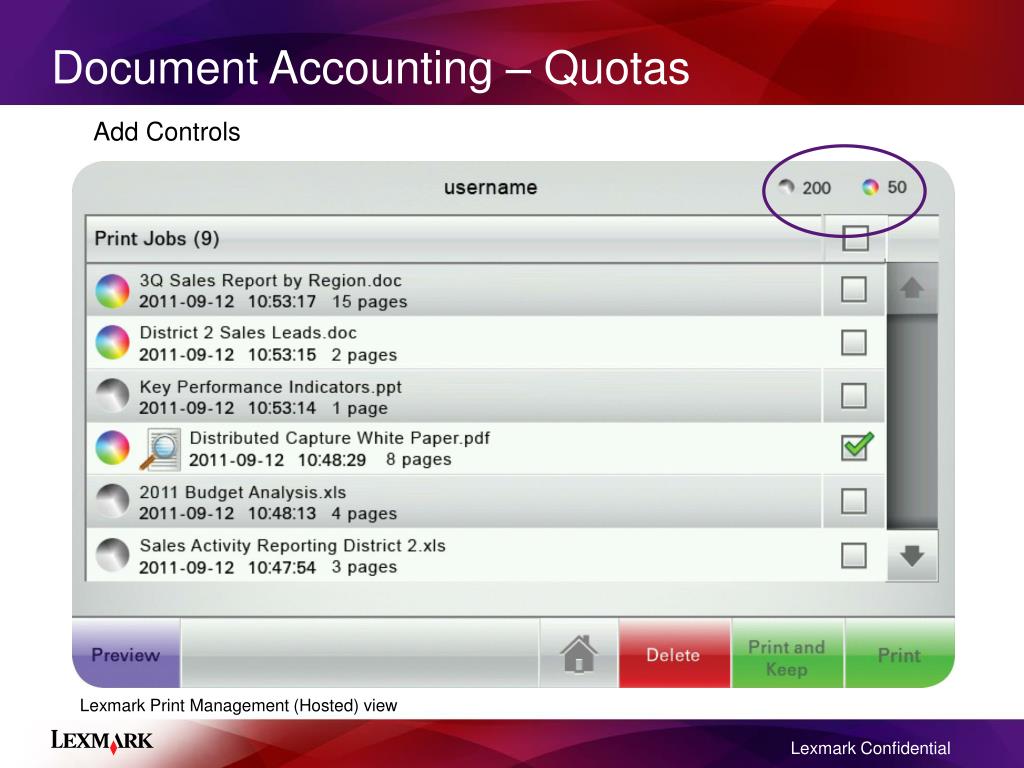Check the box for 2011 Budget Analysis.xls
1024x768 pixels.
click(x=854, y=502)
